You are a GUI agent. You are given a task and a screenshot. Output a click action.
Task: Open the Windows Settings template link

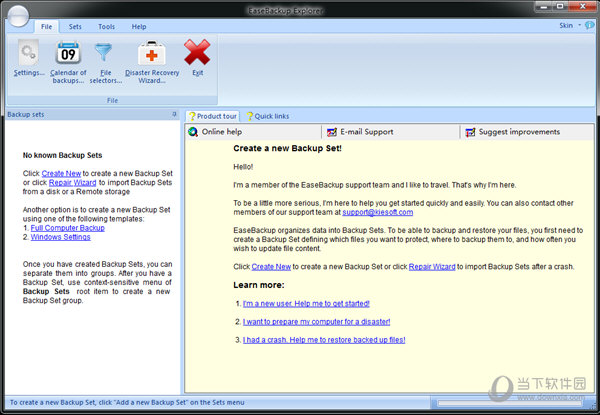tap(60, 237)
